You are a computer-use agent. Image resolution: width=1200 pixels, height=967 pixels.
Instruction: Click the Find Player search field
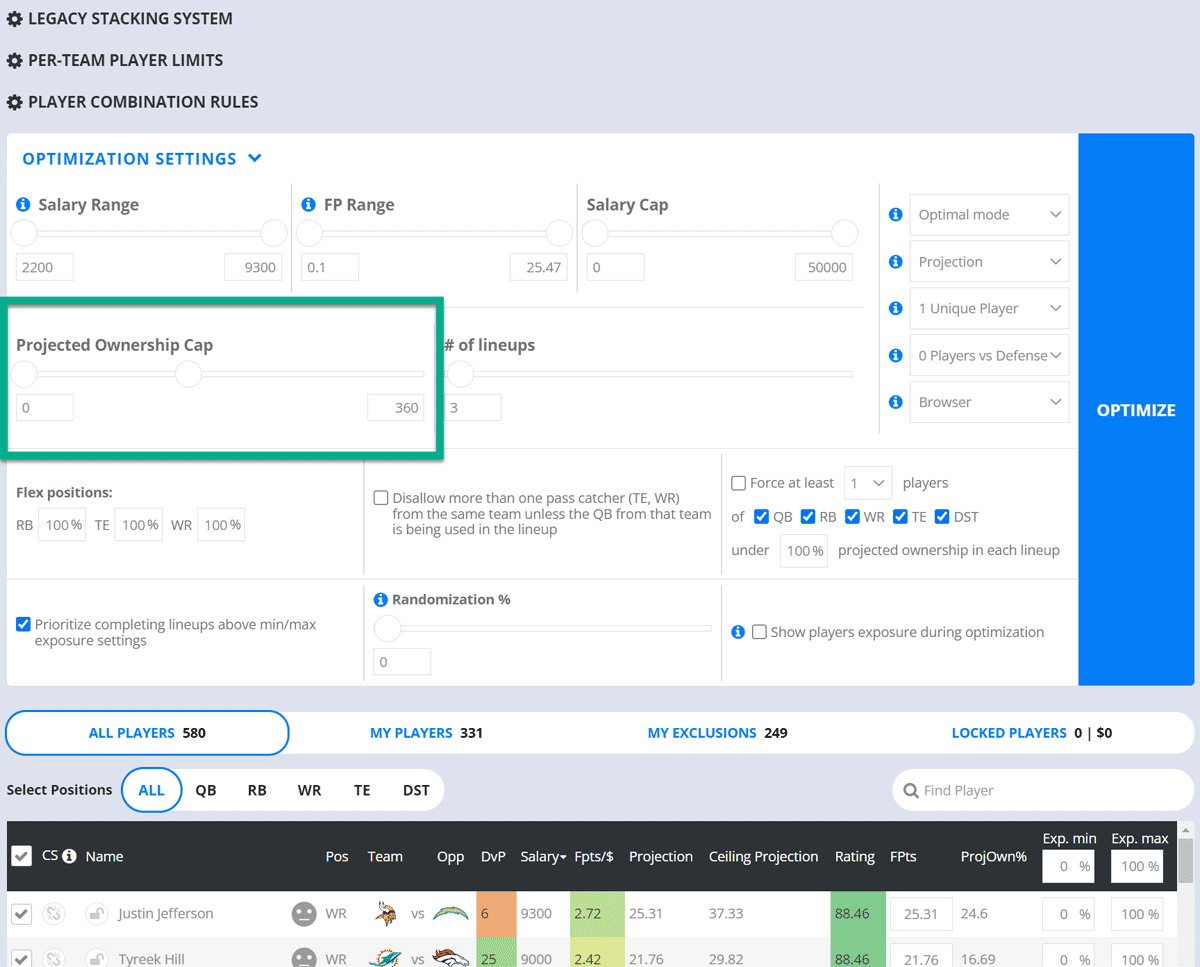point(1043,791)
